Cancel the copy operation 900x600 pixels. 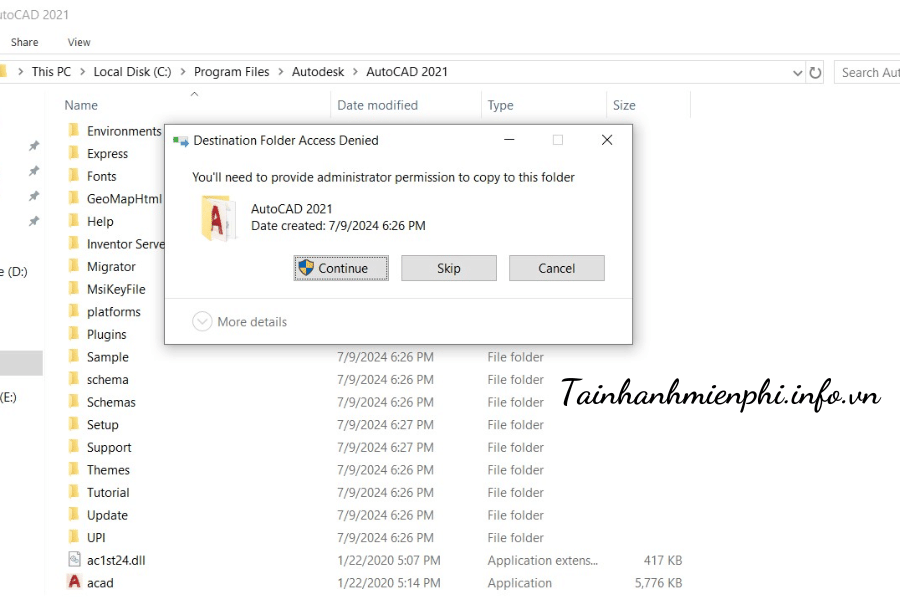click(556, 268)
